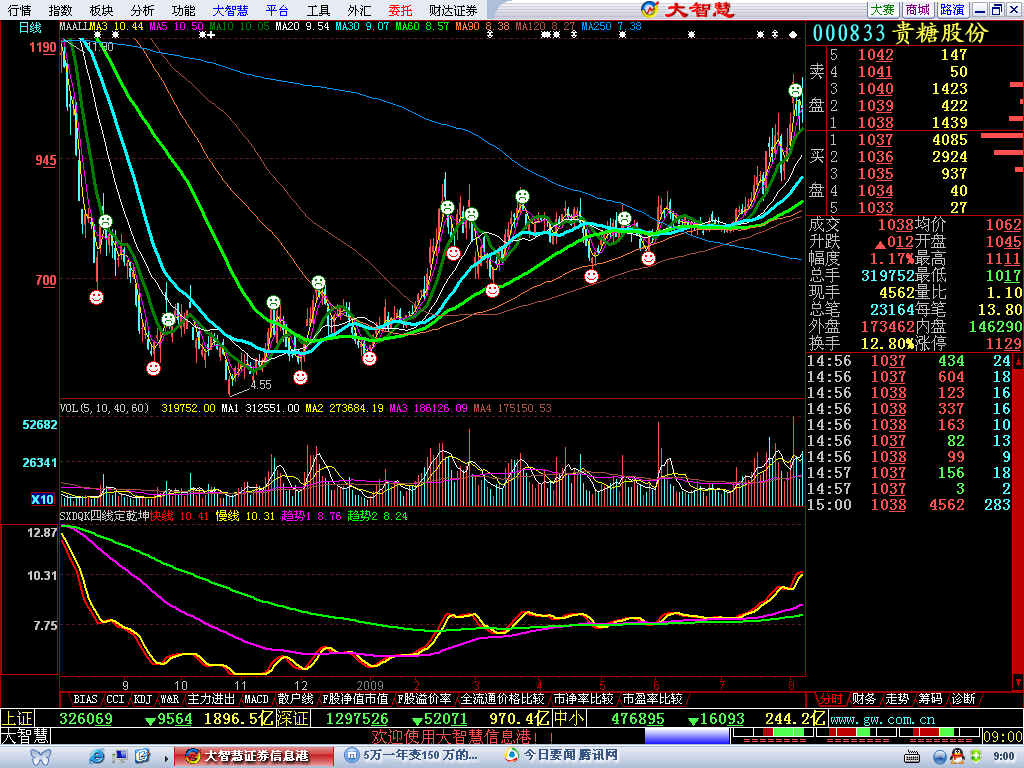Click the diamond info marker above the chart
Viewport: 1024px width, 768px height.
pyautogui.click(x=793, y=35)
